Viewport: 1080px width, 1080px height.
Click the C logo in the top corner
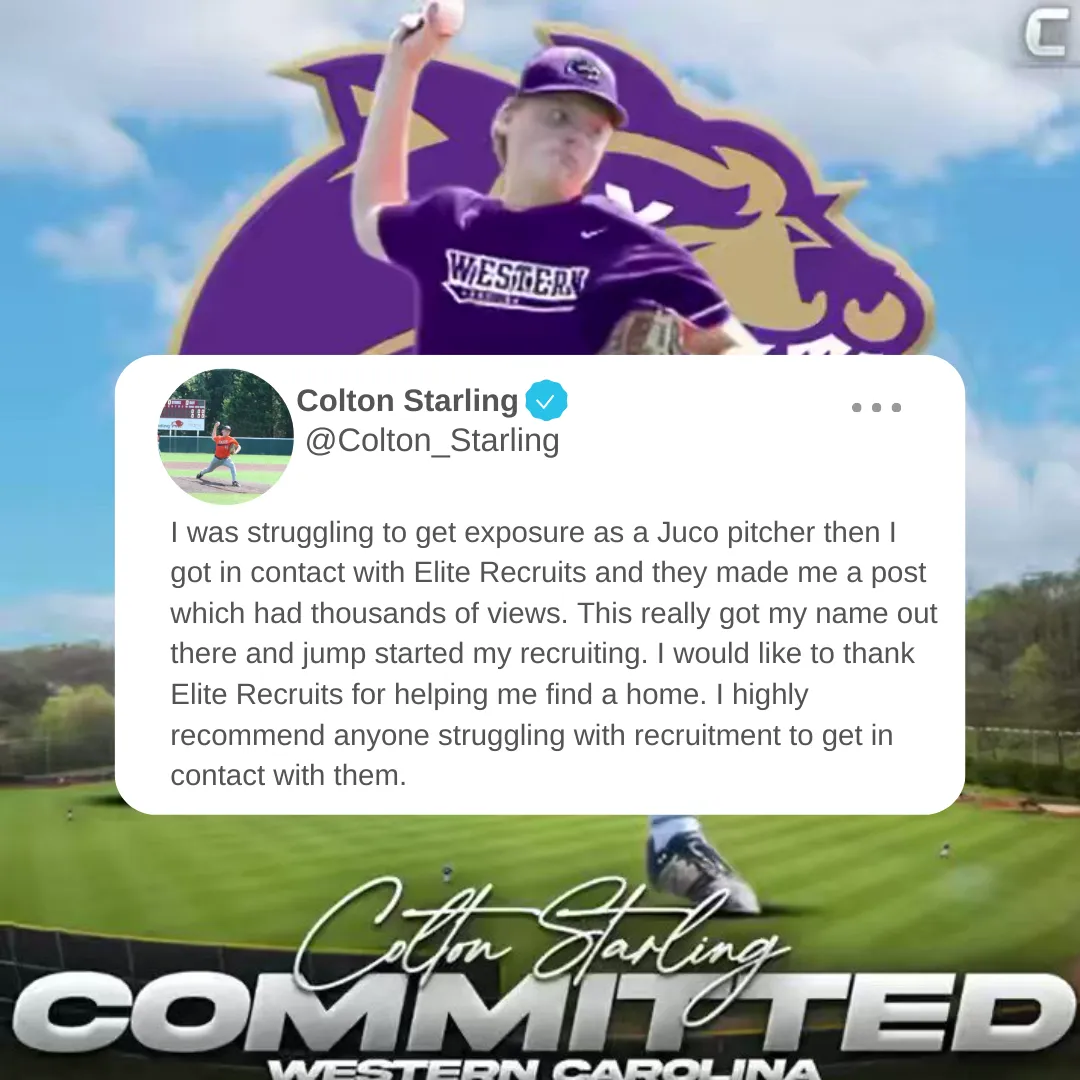click(x=1046, y=35)
